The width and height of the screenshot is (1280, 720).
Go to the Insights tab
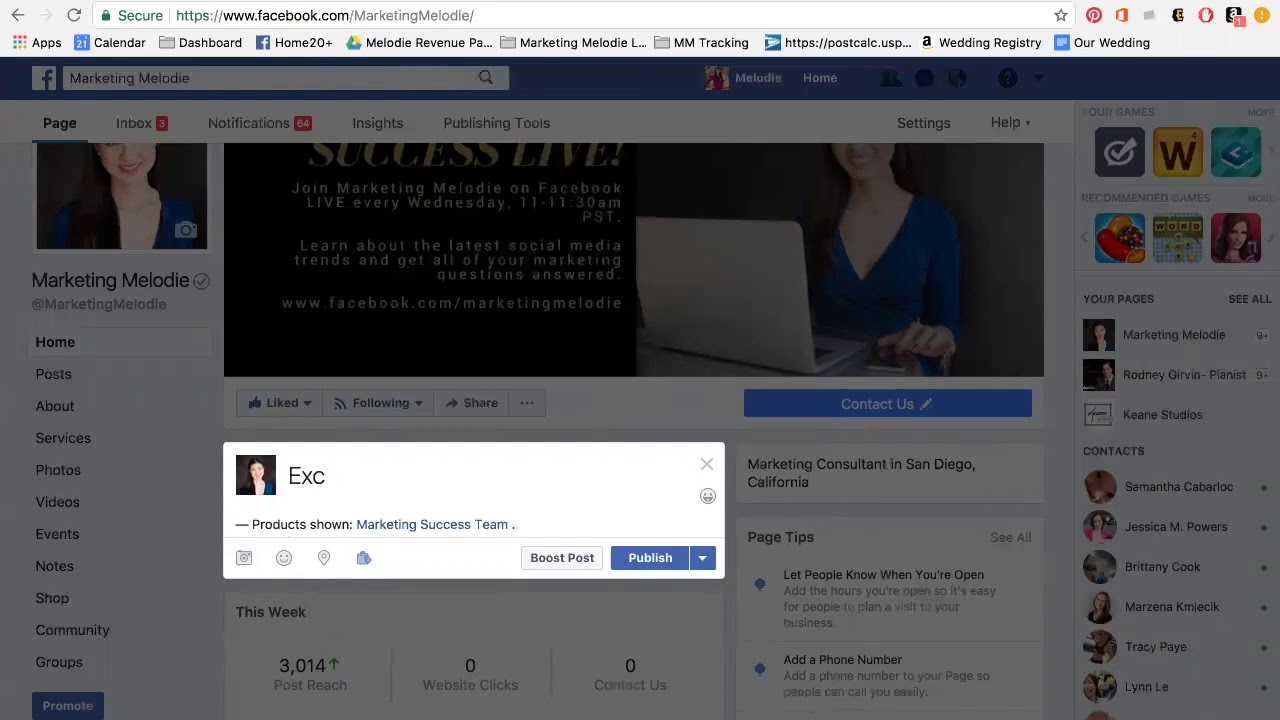377,123
